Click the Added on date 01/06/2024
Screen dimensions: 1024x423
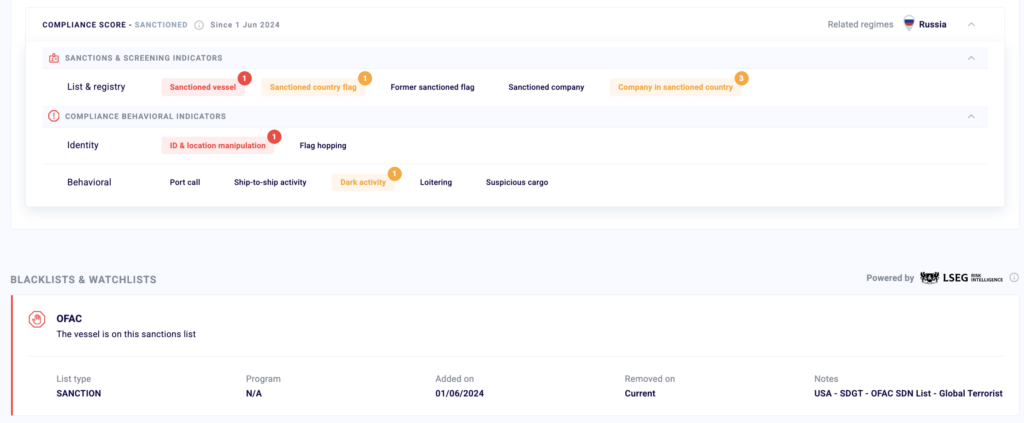(x=460, y=394)
